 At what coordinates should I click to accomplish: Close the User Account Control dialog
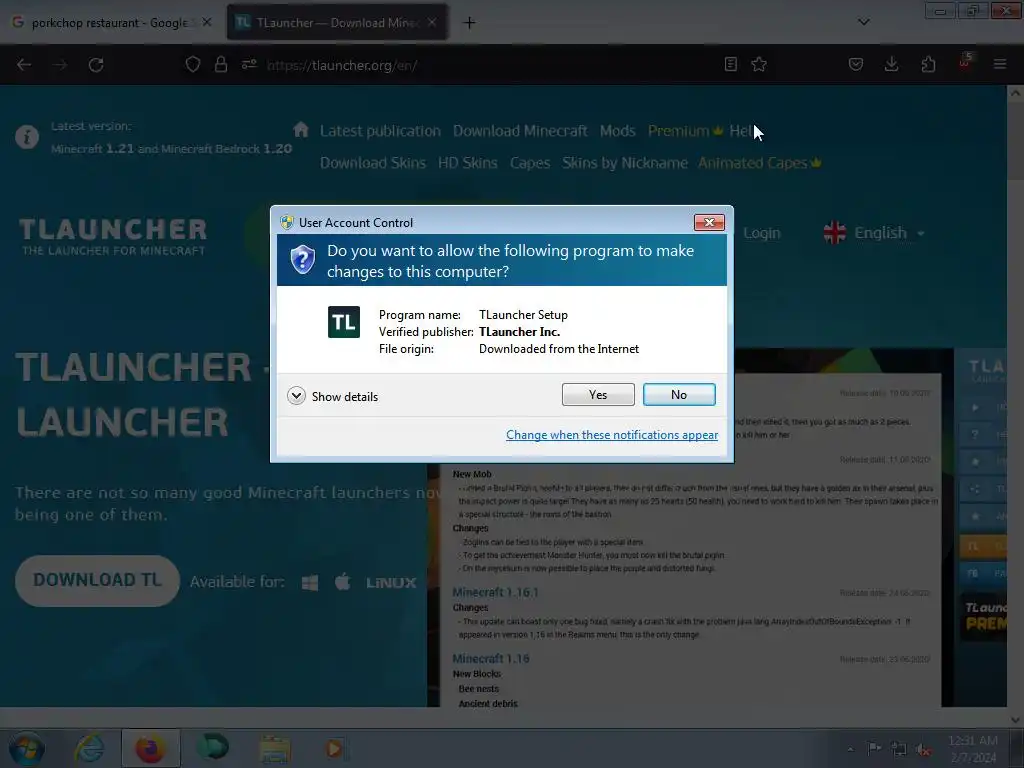pos(709,222)
